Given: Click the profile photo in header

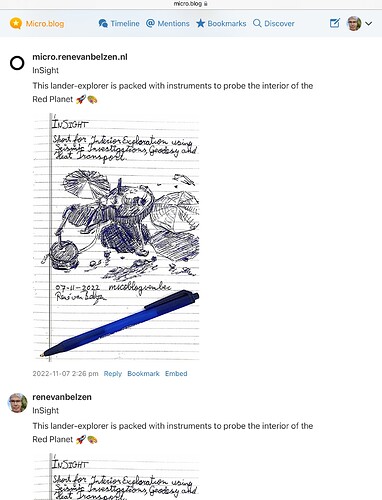Looking at the screenshot, I should [x=354, y=23].
